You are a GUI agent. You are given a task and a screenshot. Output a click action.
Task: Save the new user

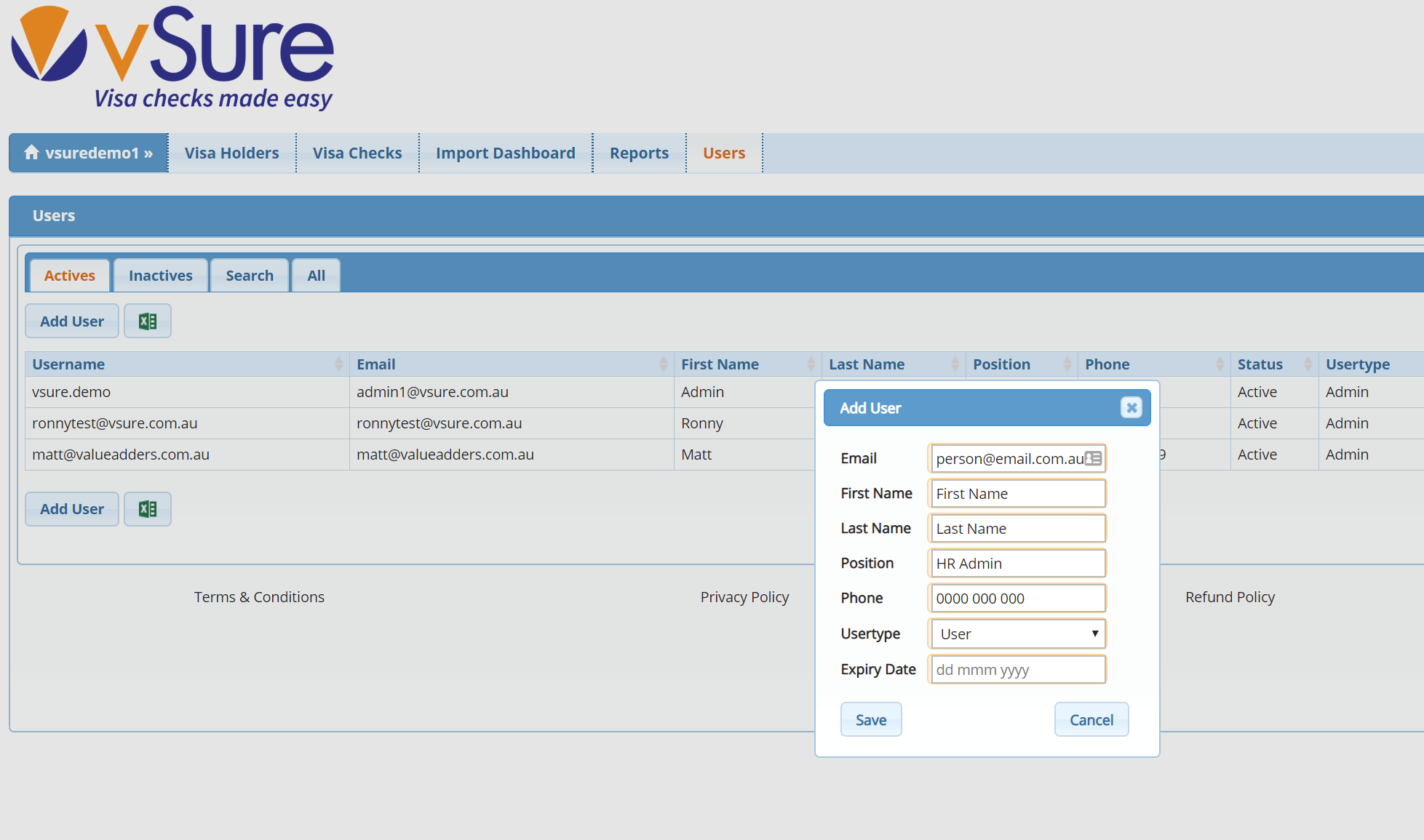[x=871, y=719]
